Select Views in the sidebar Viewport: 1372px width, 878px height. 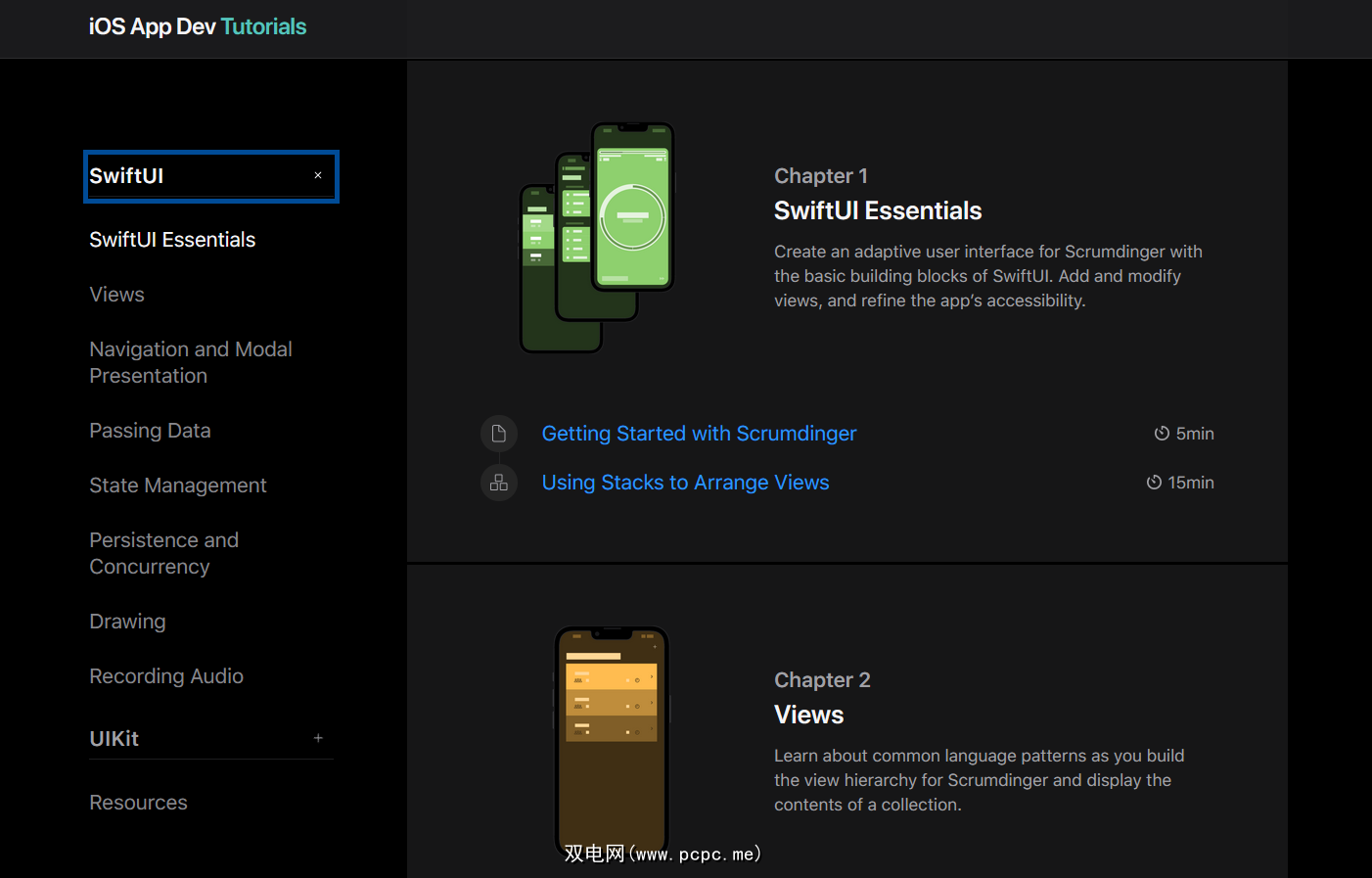point(116,295)
